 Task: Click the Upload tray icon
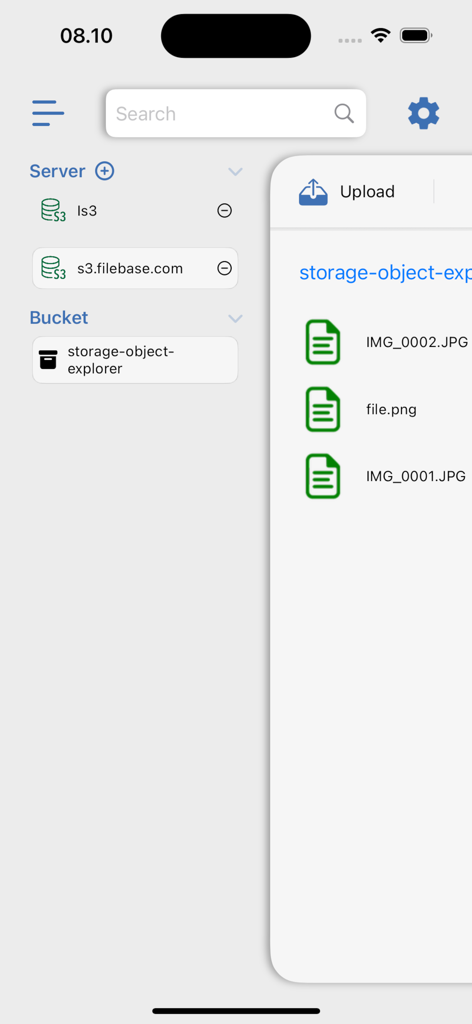[x=313, y=192]
